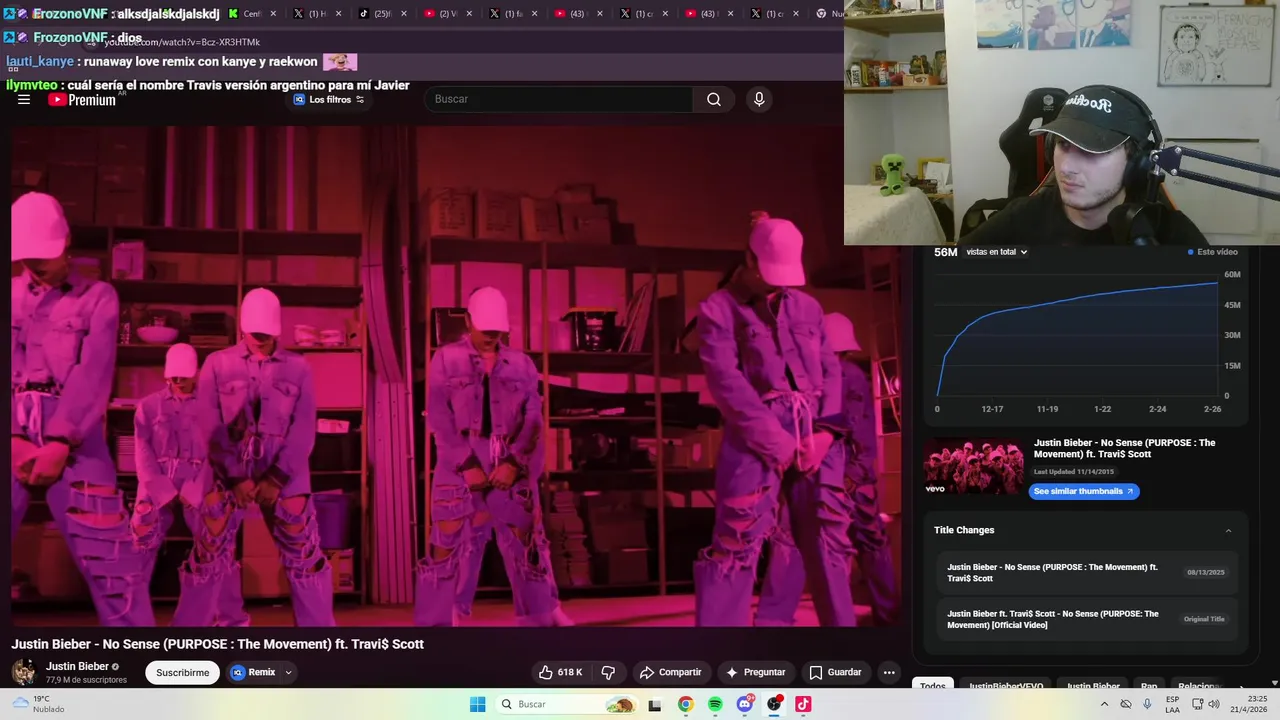1280x720 pixels.
Task: Close the TikTok (25) browser tab
Action: point(404,14)
